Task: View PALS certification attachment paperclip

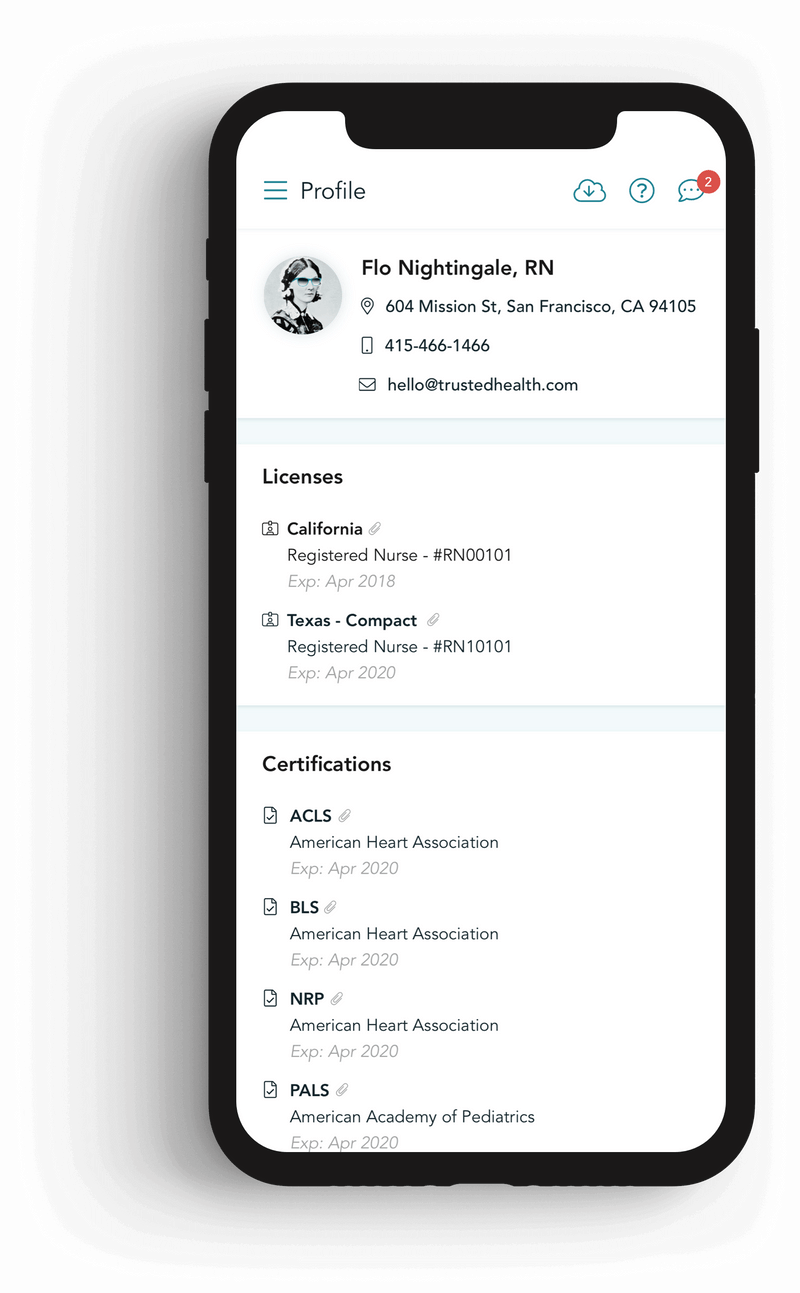Action: tap(342, 1090)
